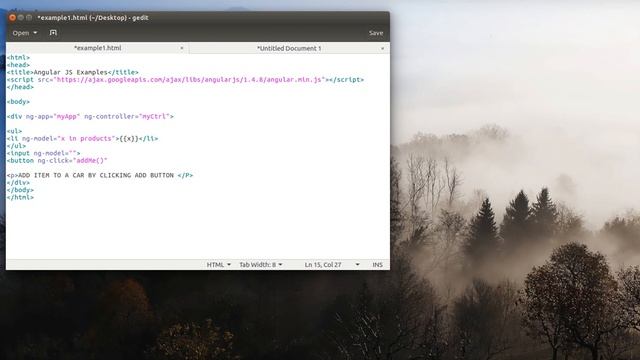640x360 pixels.
Task: Open the Open file dropdown arrow
Action: tap(35, 33)
